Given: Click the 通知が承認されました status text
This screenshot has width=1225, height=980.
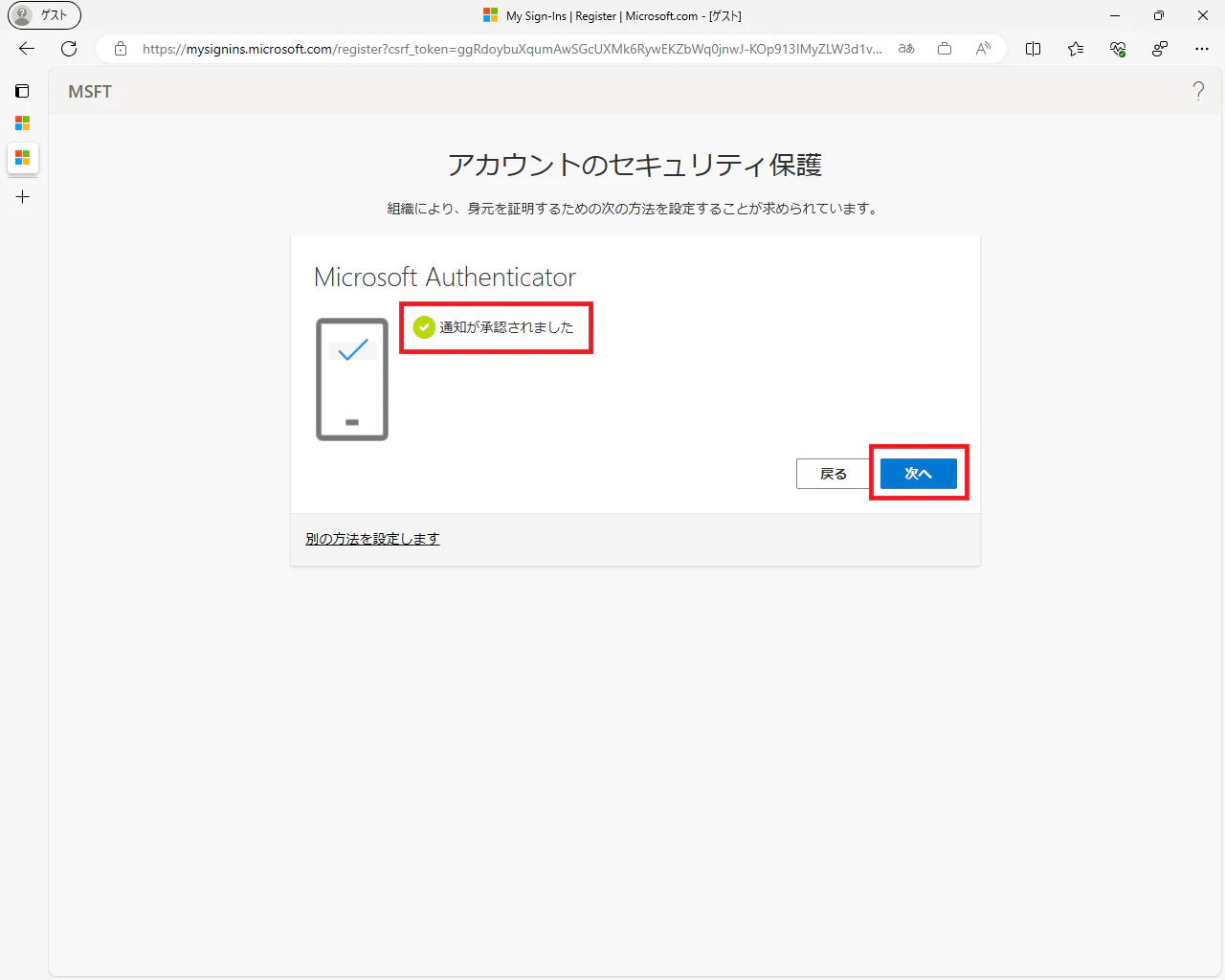Looking at the screenshot, I should click(506, 327).
